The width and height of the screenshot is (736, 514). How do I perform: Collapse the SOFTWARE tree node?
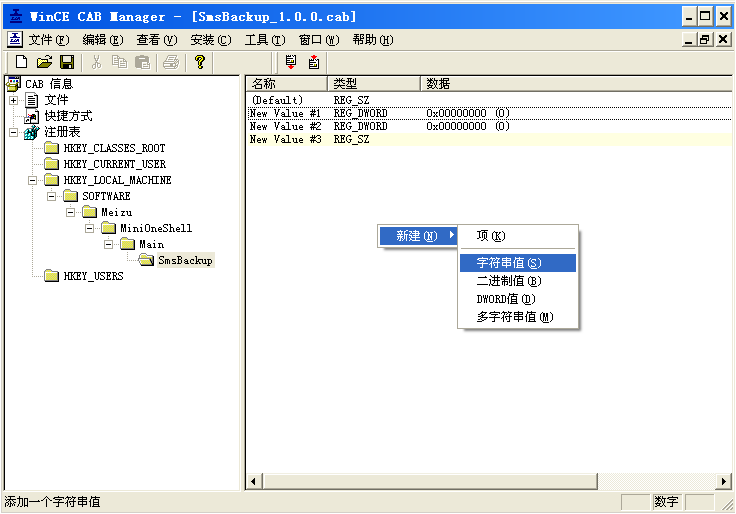52,196
